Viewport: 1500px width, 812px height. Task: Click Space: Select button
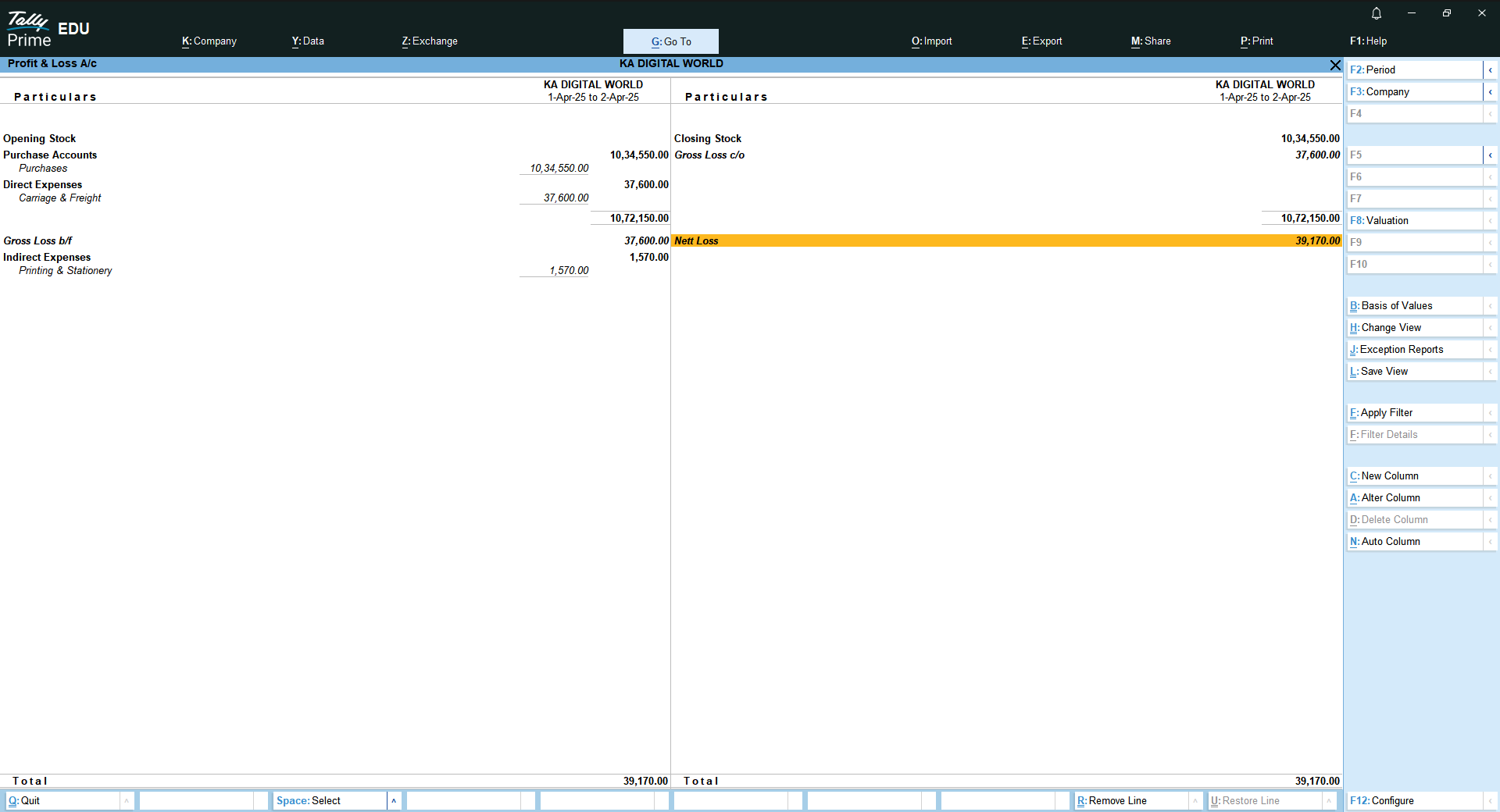(330, 801)
